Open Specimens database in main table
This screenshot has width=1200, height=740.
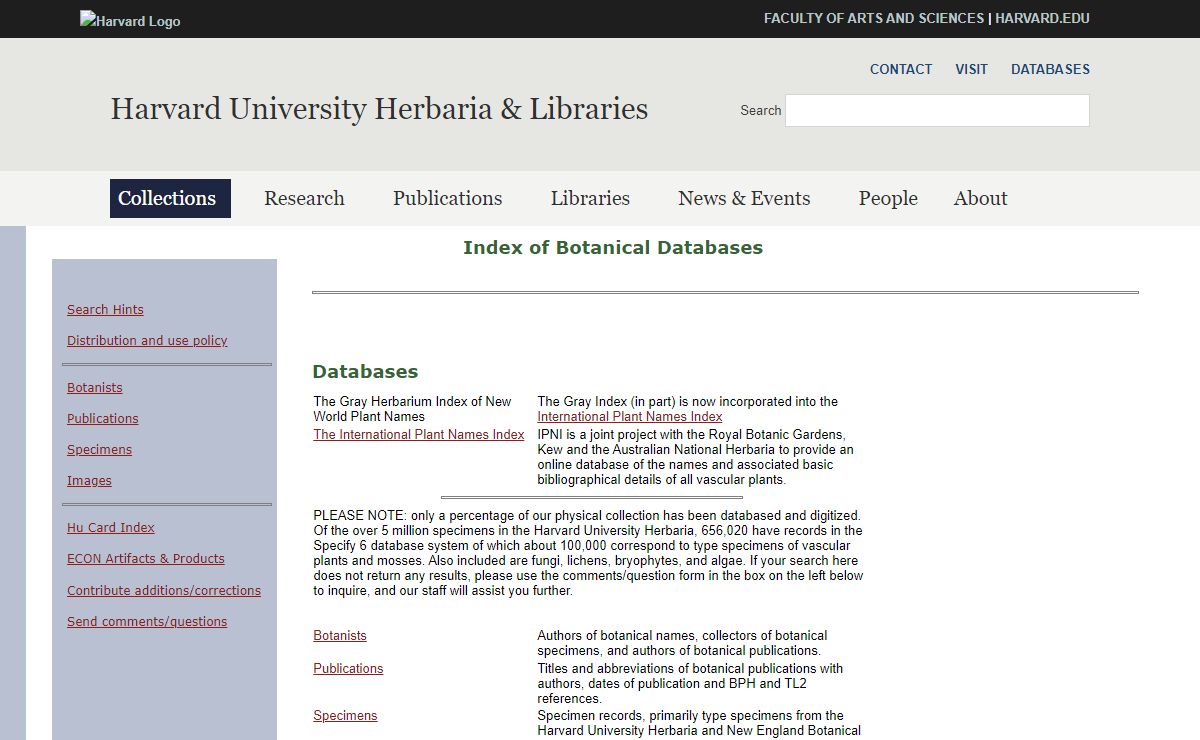(345, 715)
